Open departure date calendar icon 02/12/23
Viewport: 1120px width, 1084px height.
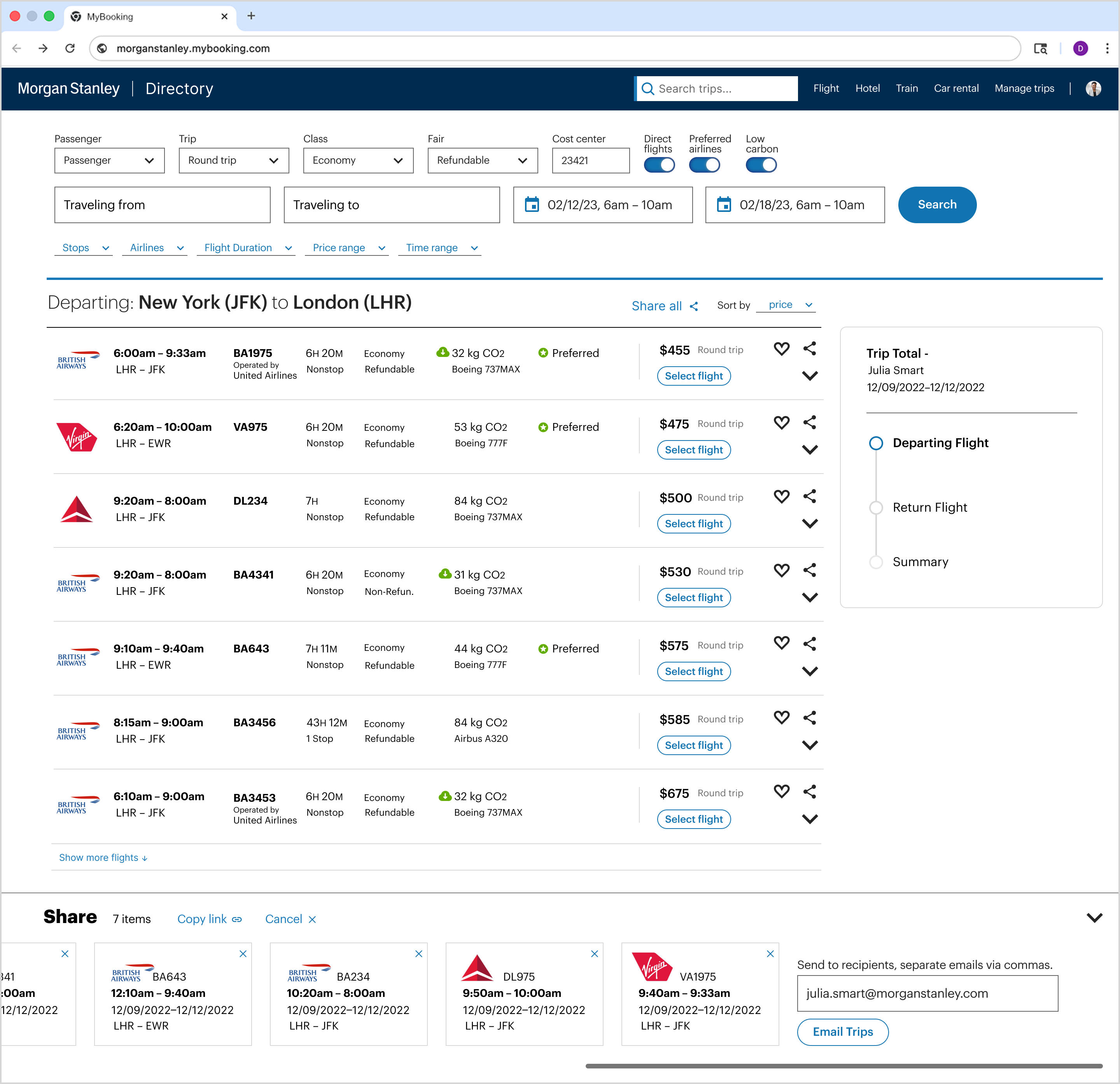pyautogui.click(x=532, y=205)
